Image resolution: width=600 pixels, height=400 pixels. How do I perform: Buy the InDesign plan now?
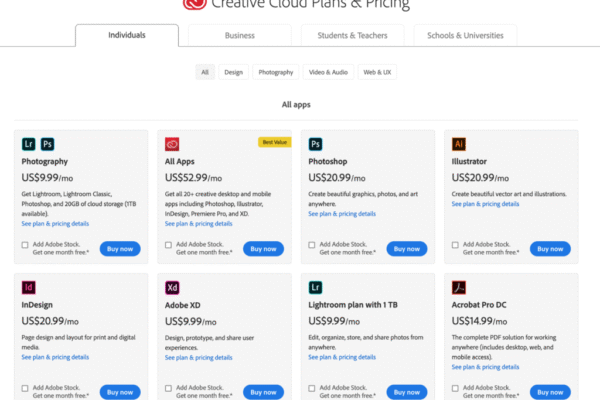[x=120, y=392]
